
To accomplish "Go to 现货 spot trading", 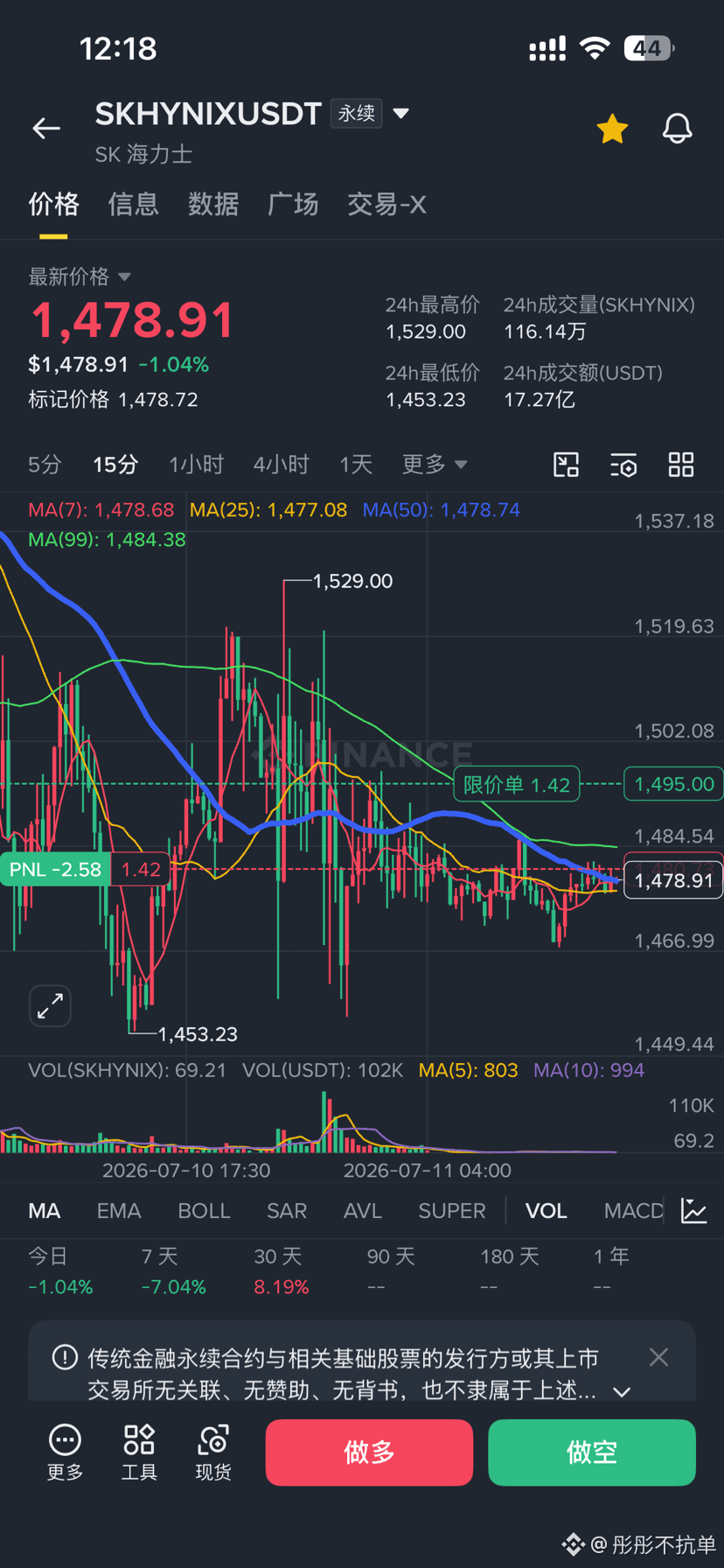I will point(213,1452).
